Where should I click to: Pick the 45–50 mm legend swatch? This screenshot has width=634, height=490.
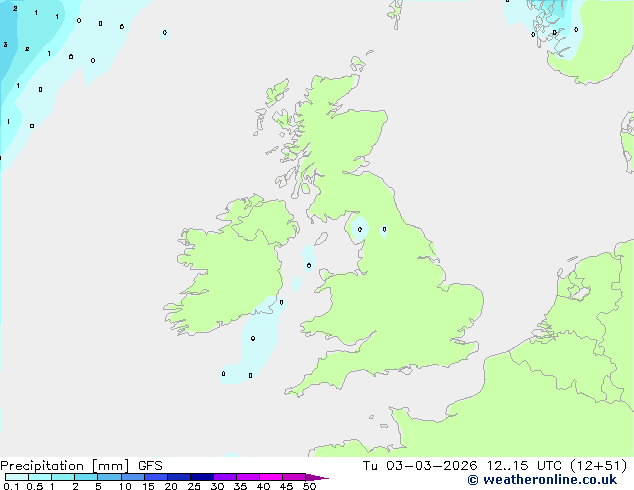pos(294,477)
